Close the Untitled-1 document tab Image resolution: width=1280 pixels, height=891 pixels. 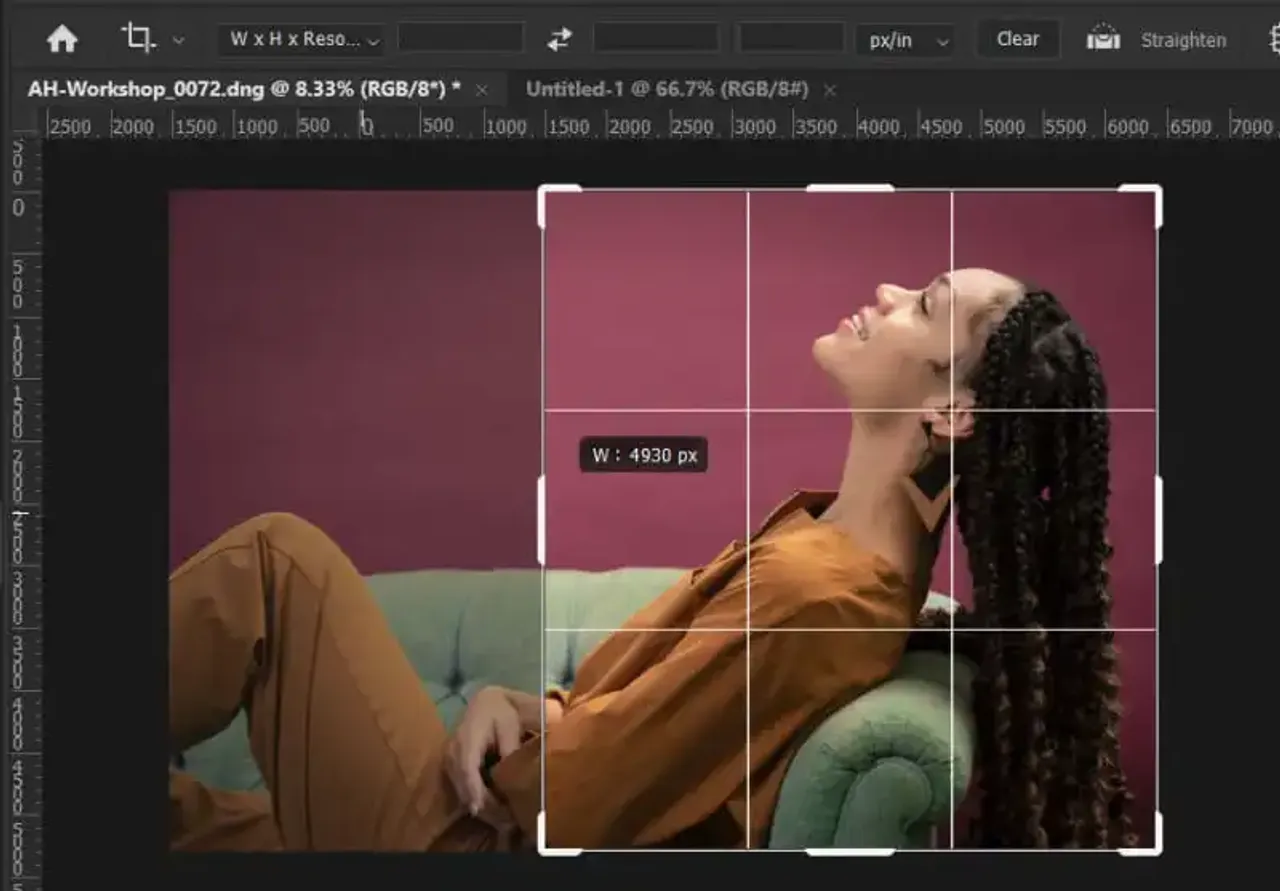pyautogui.click(x=829, y=90)
